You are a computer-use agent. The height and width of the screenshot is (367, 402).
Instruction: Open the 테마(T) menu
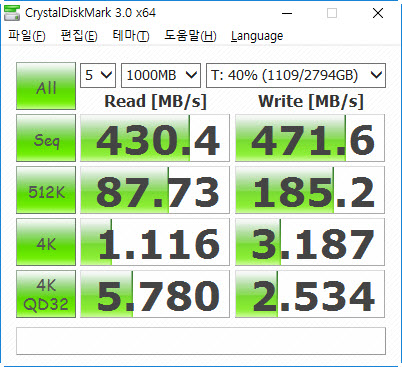pyautogui.click(x=131, y=36)
